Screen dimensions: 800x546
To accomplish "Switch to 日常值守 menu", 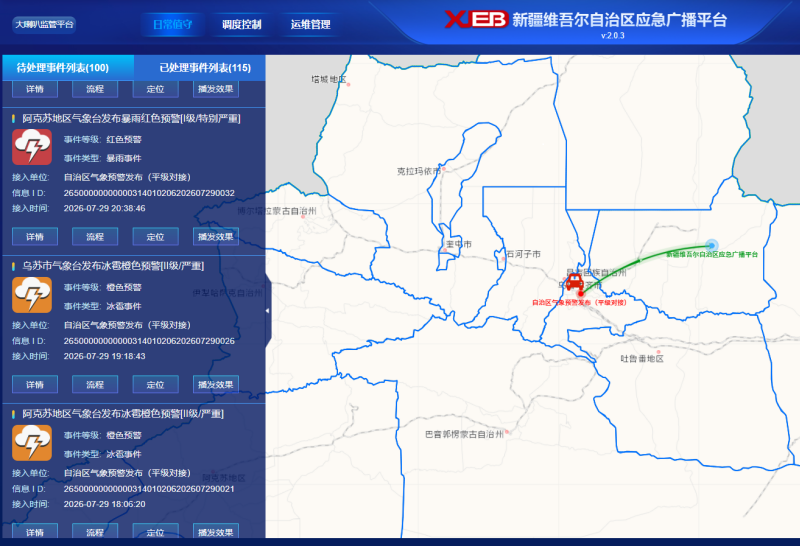I will [x=172, y=24].
